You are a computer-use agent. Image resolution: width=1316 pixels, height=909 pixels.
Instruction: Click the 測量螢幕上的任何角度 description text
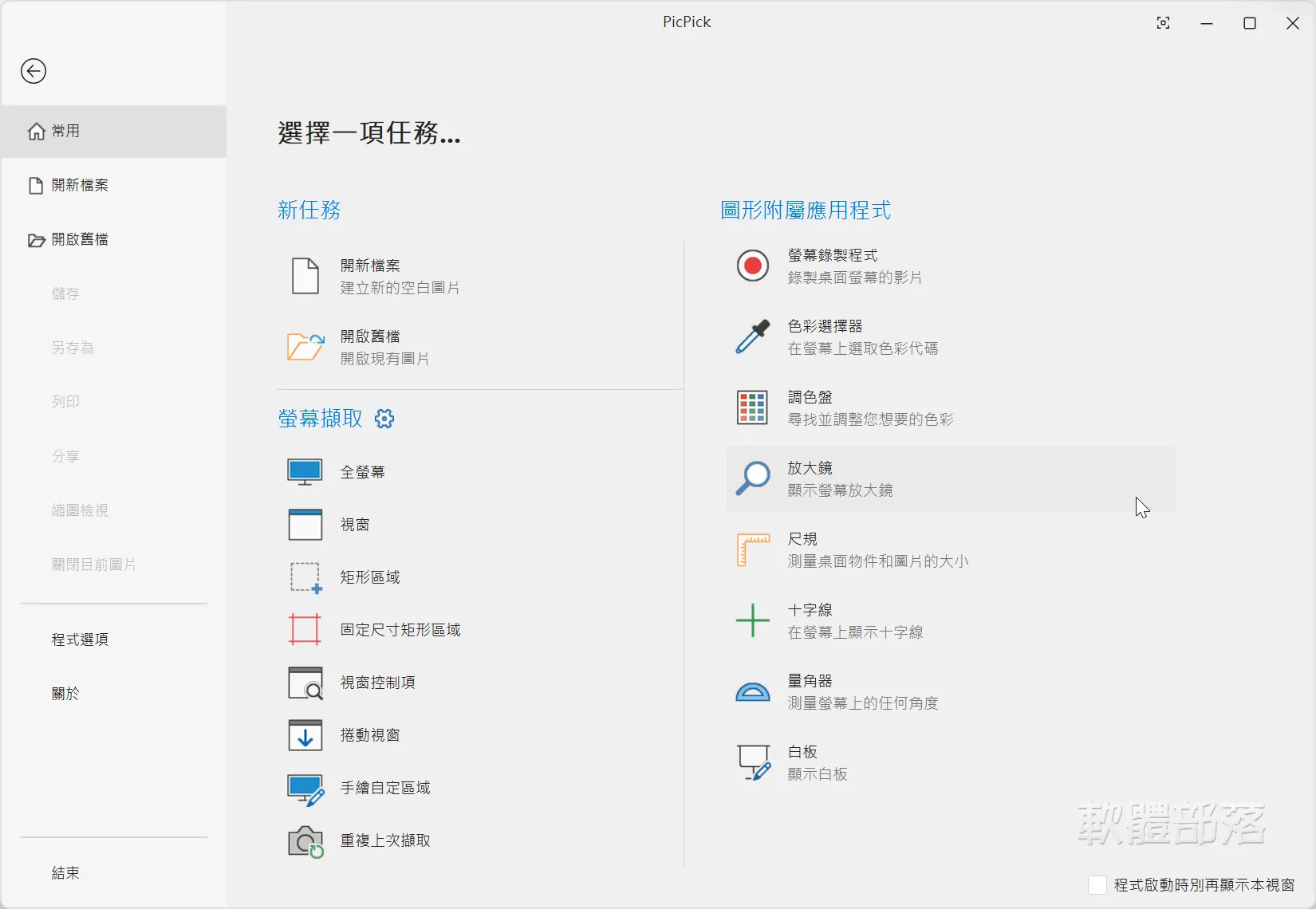[x=863, y=703]
